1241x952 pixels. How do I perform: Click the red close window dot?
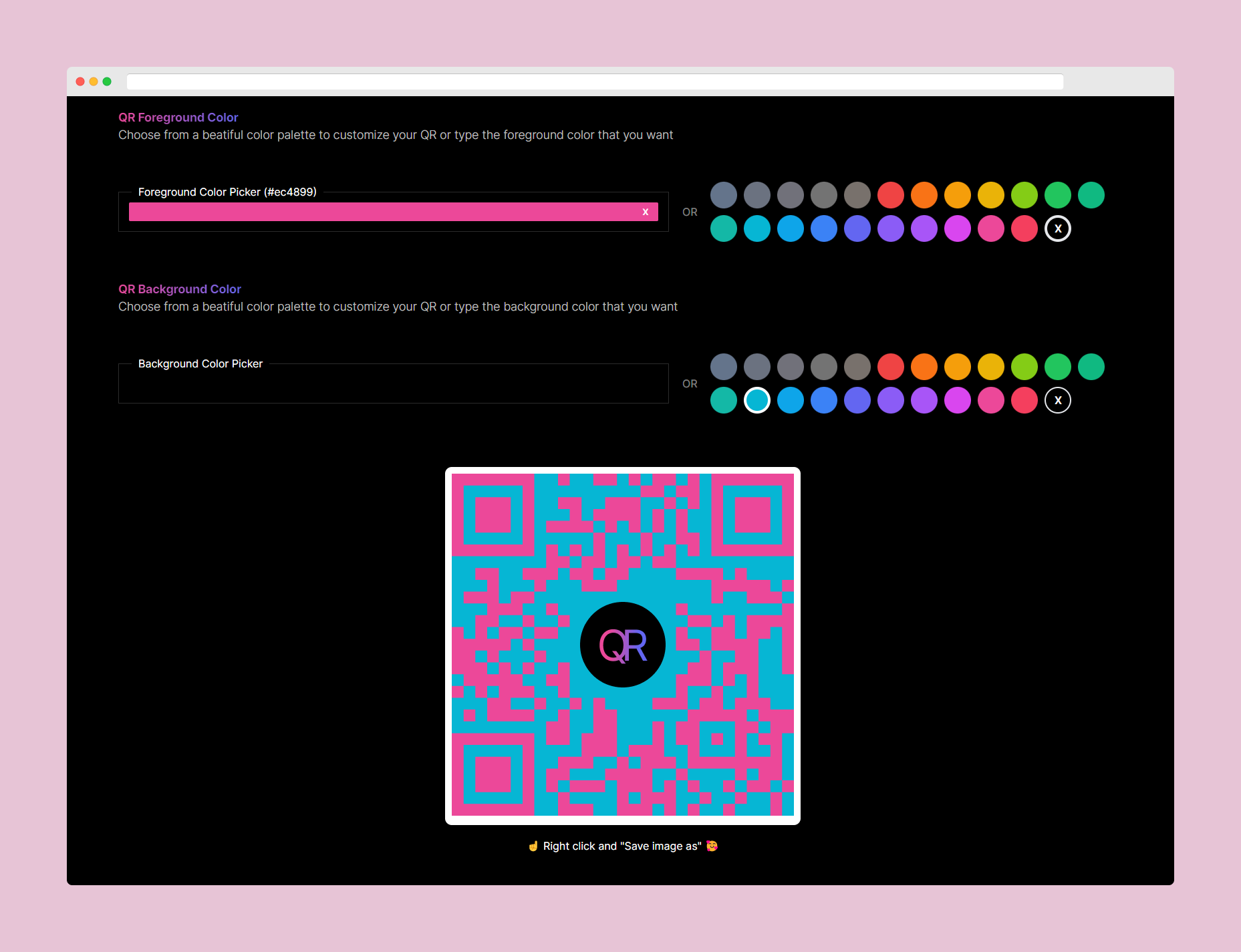pyautogui.click(x=80, y=82)
